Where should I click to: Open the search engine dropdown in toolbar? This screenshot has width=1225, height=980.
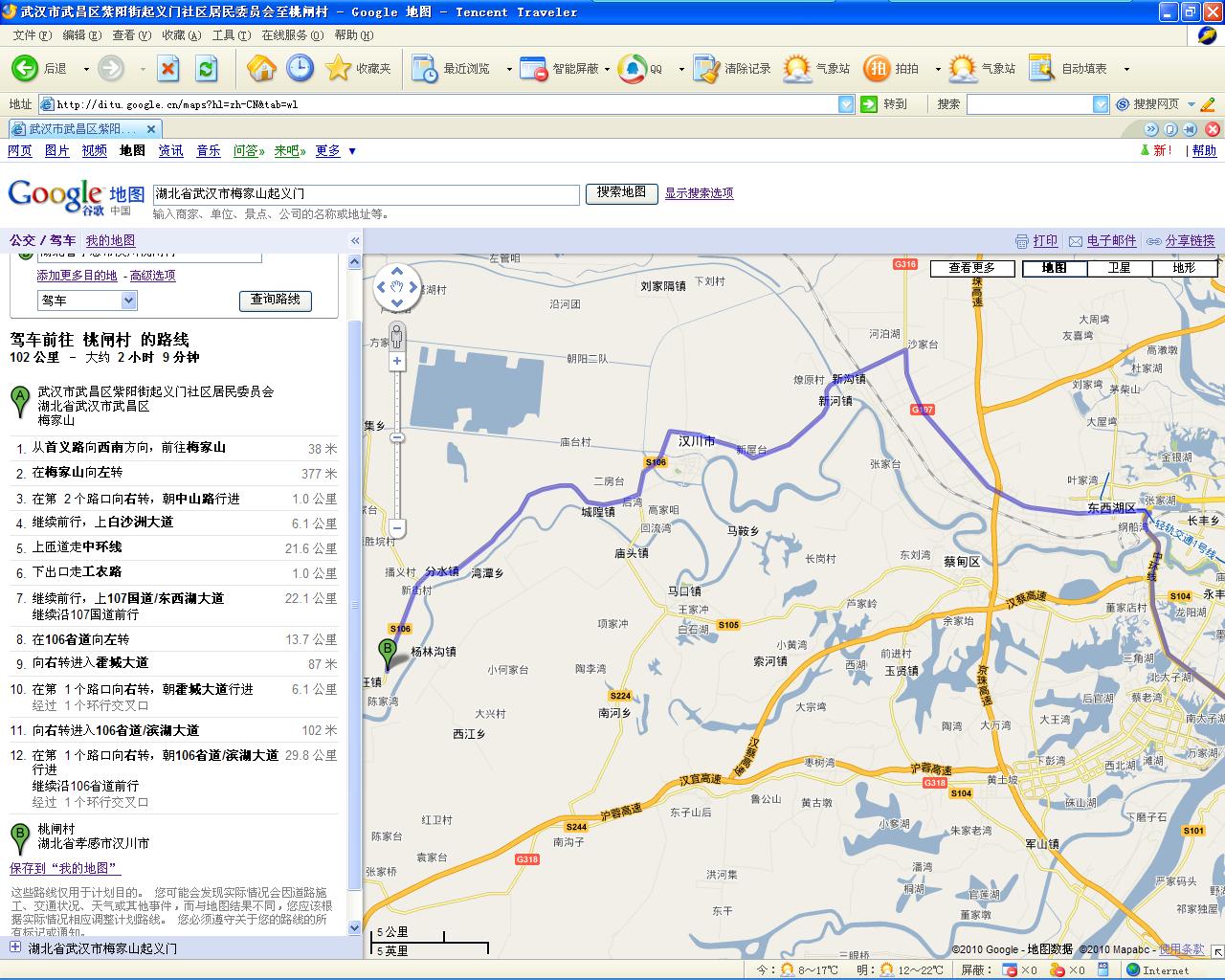point(1101,104)
